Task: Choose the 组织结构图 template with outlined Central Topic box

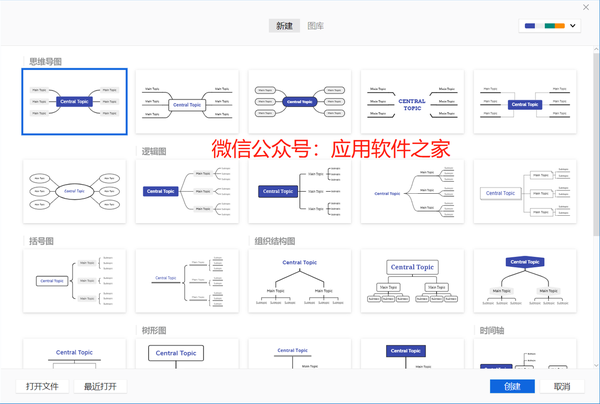Action: (411, 280)
